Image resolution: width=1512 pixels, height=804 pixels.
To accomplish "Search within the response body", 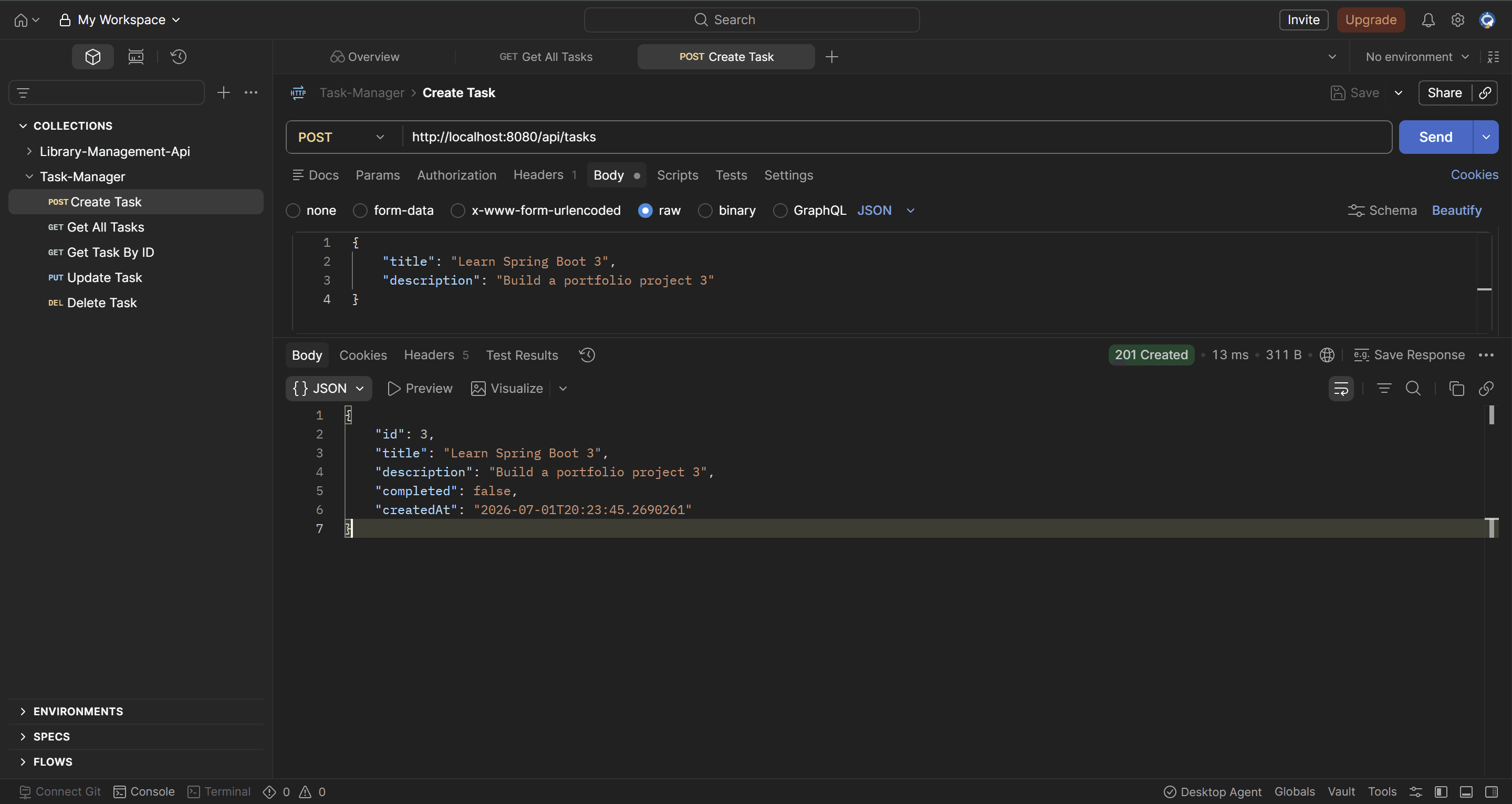I will point(1413,388).
